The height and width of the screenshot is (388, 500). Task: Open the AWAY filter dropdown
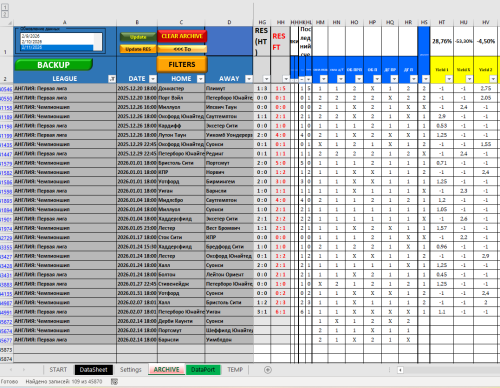coord(249,79)
